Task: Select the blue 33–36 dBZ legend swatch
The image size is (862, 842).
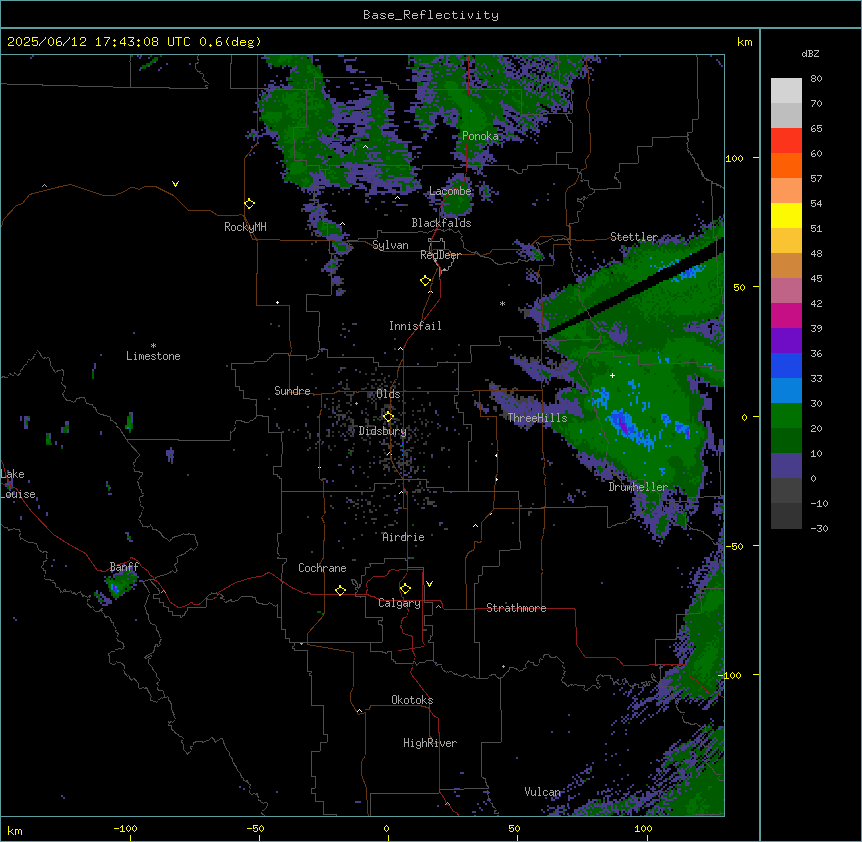Action: coord(786,365)
